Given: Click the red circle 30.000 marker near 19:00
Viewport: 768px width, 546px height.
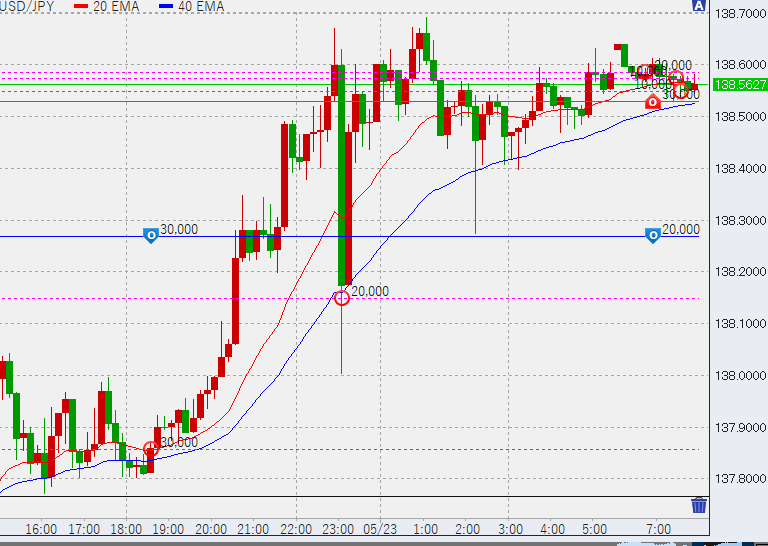Looking at the screenshot, I should 151,449.
